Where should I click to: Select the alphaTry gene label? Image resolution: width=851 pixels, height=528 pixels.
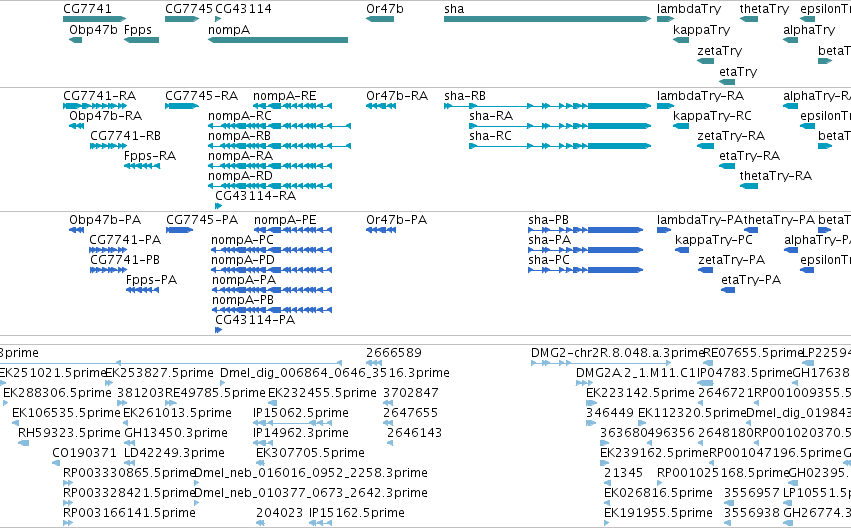pyautogui.click(x=809, y=30)
